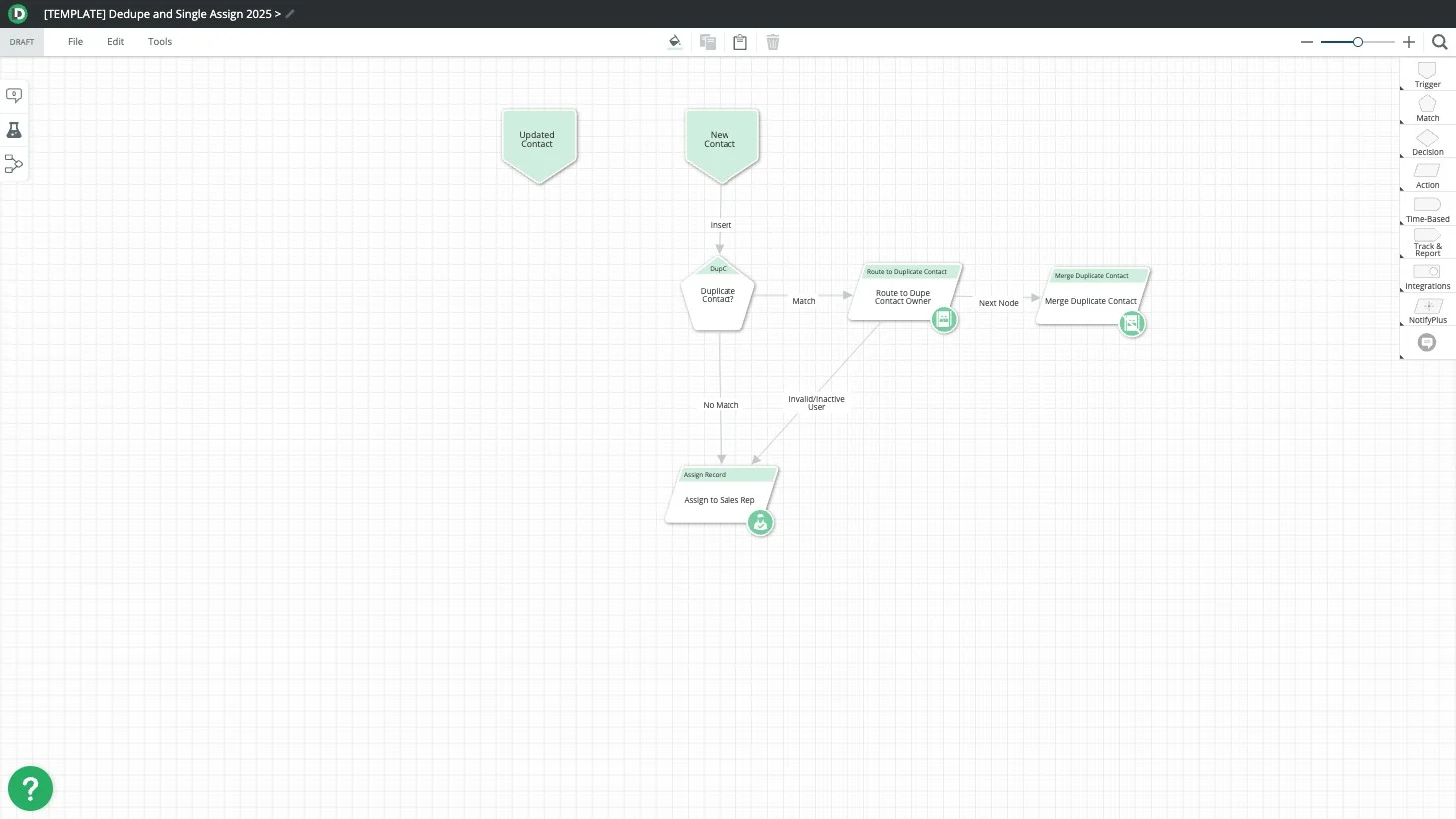Open the Edit menu

[x=116, y=42]
